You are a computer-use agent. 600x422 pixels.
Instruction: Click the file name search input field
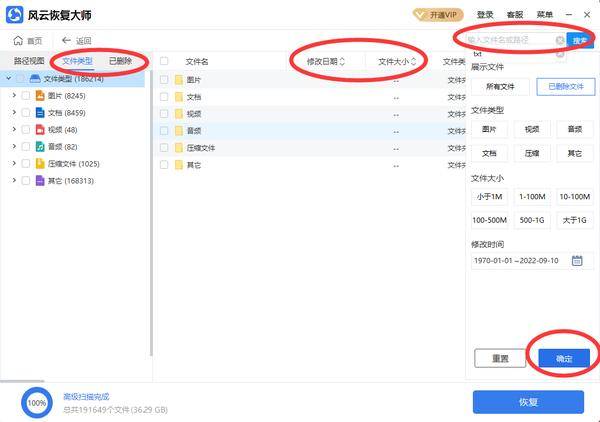click(x=510, y=40)
